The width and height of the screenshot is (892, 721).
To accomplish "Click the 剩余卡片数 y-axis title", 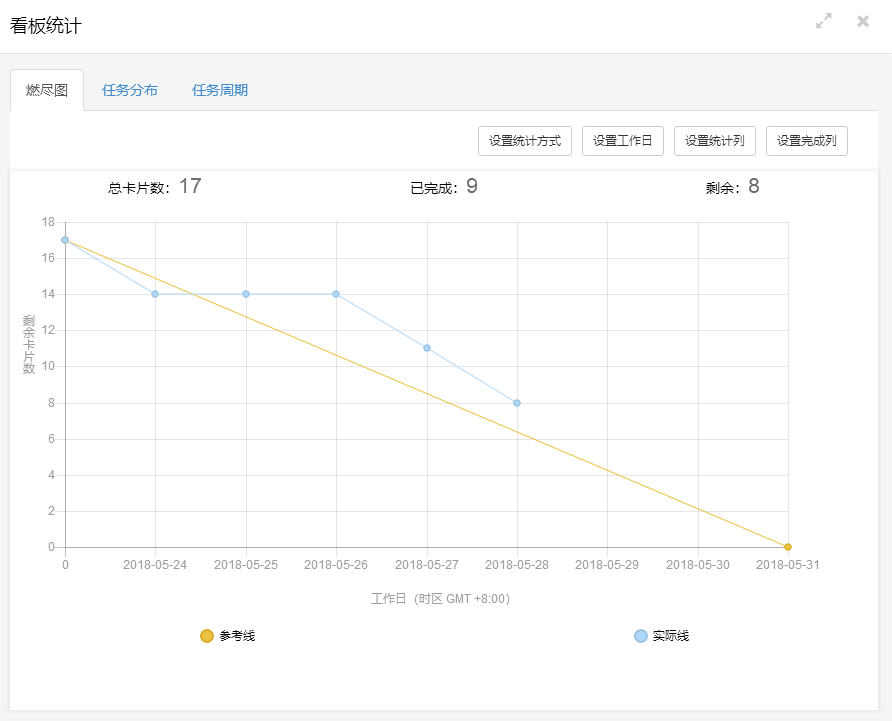I will (29, 344).
